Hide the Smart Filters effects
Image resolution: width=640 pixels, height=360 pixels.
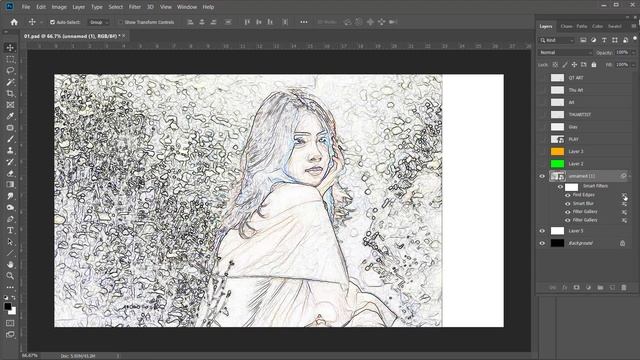[x=560, y=187]
